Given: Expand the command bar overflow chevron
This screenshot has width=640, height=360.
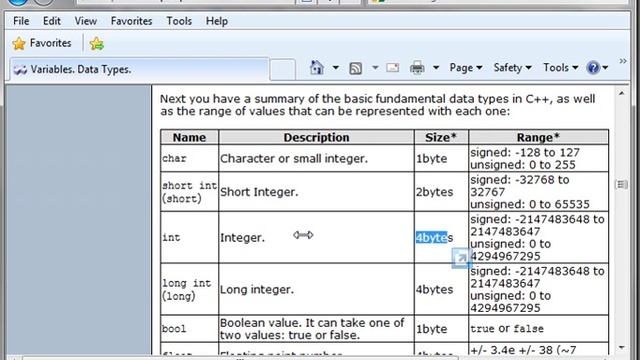Looking at the screenshot, I should (623, 61).
